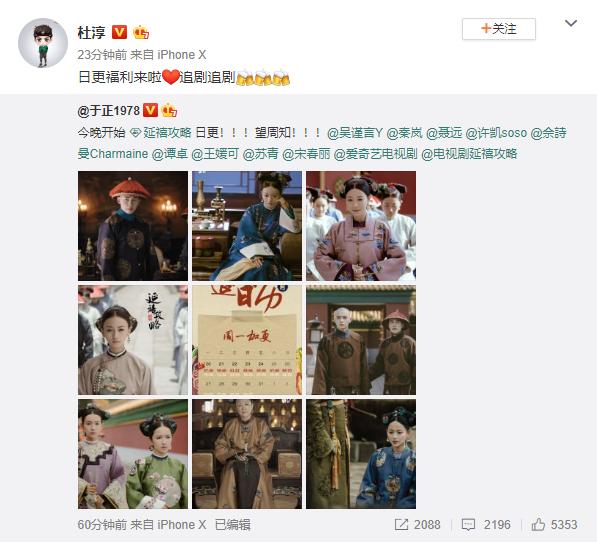Open the red-hat official photo thumbnail
This screenshot has height=547, width=597.
133,226
